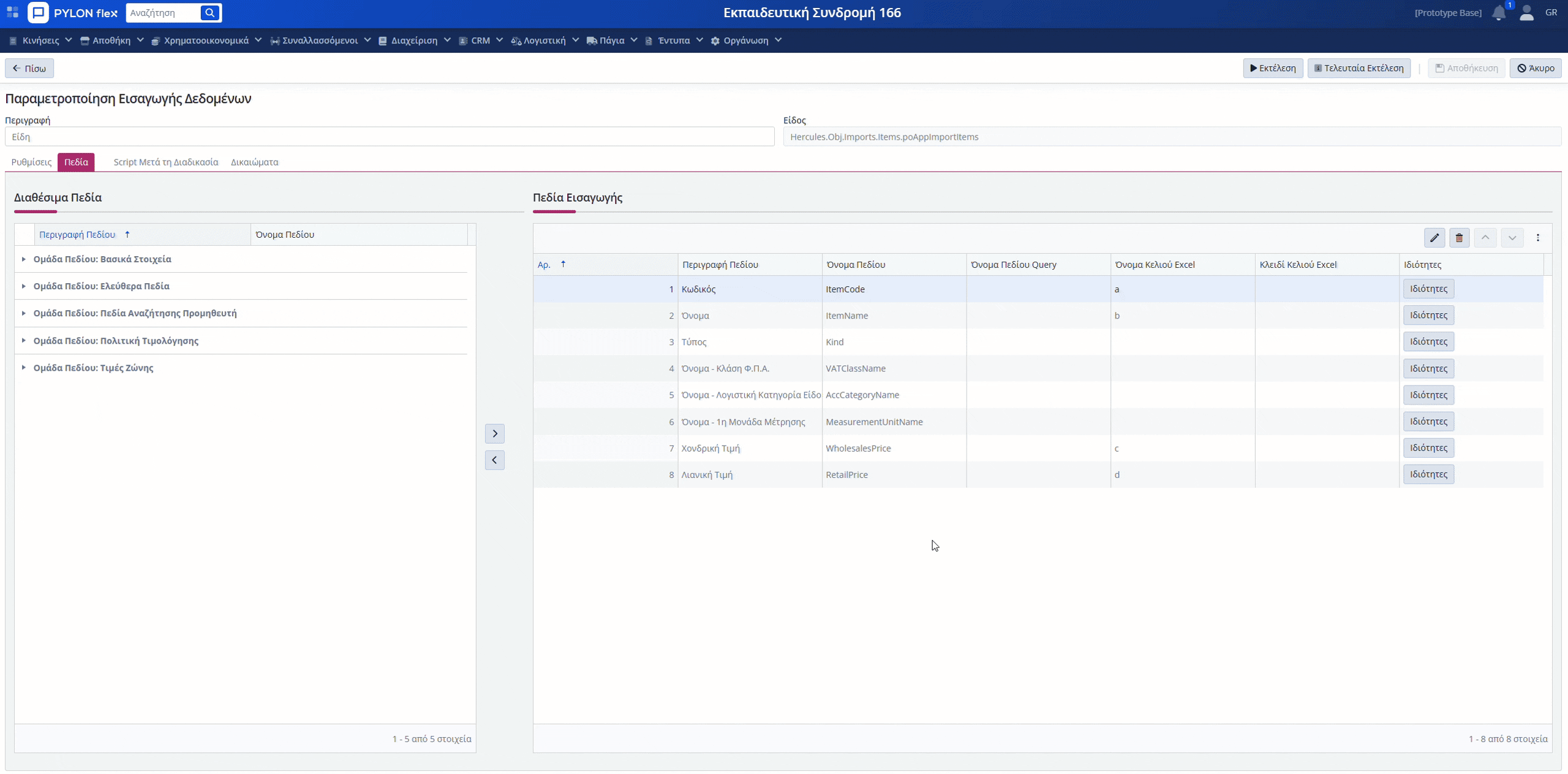The width and height of the screenshot is (1568, 774).
Task: Click the Περιγραφή input field
Action: (390, 137)
